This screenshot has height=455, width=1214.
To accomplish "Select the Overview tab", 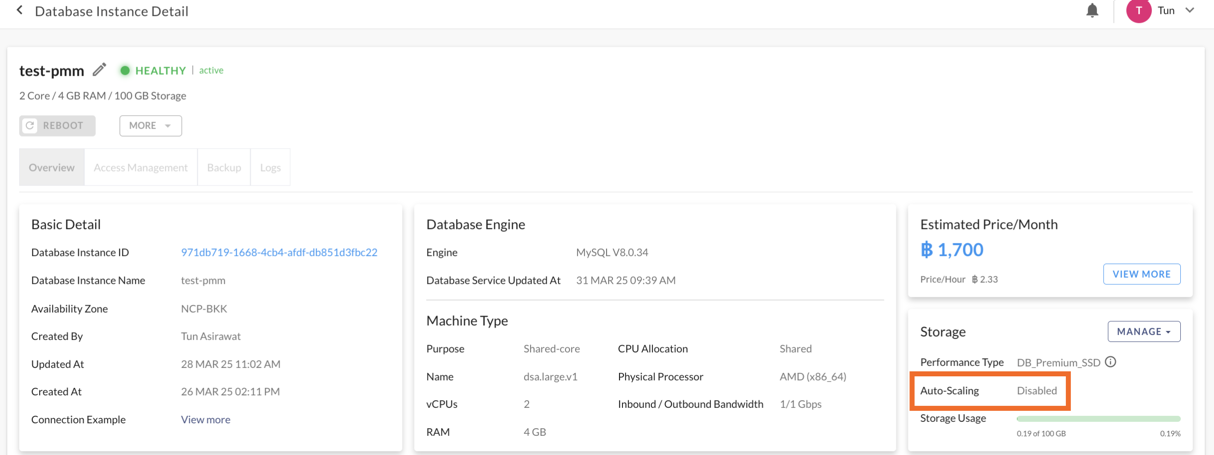I will pyautogui.click(x=52, y=168).
